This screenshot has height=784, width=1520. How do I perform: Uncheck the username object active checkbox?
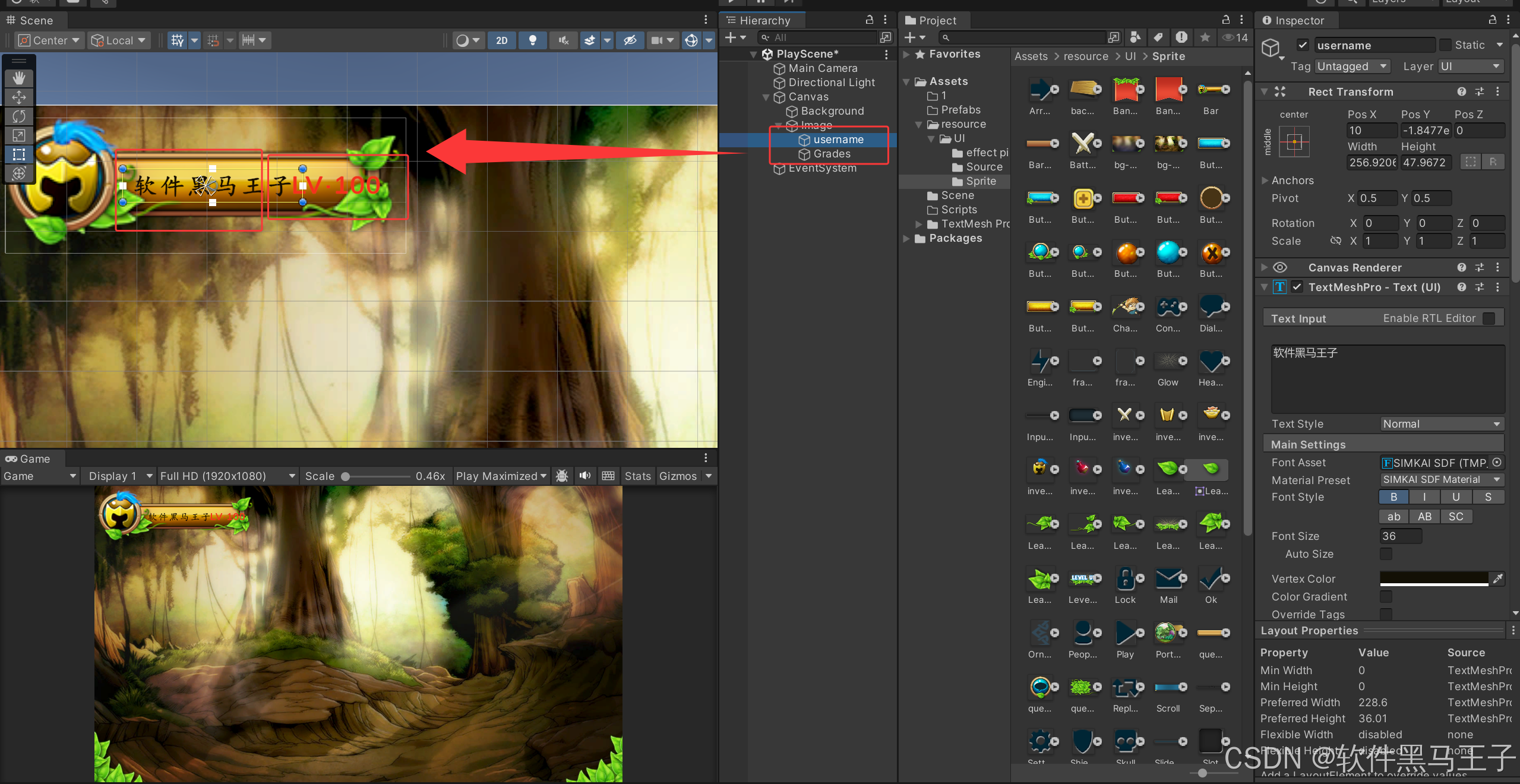[x=1303, y=45]
